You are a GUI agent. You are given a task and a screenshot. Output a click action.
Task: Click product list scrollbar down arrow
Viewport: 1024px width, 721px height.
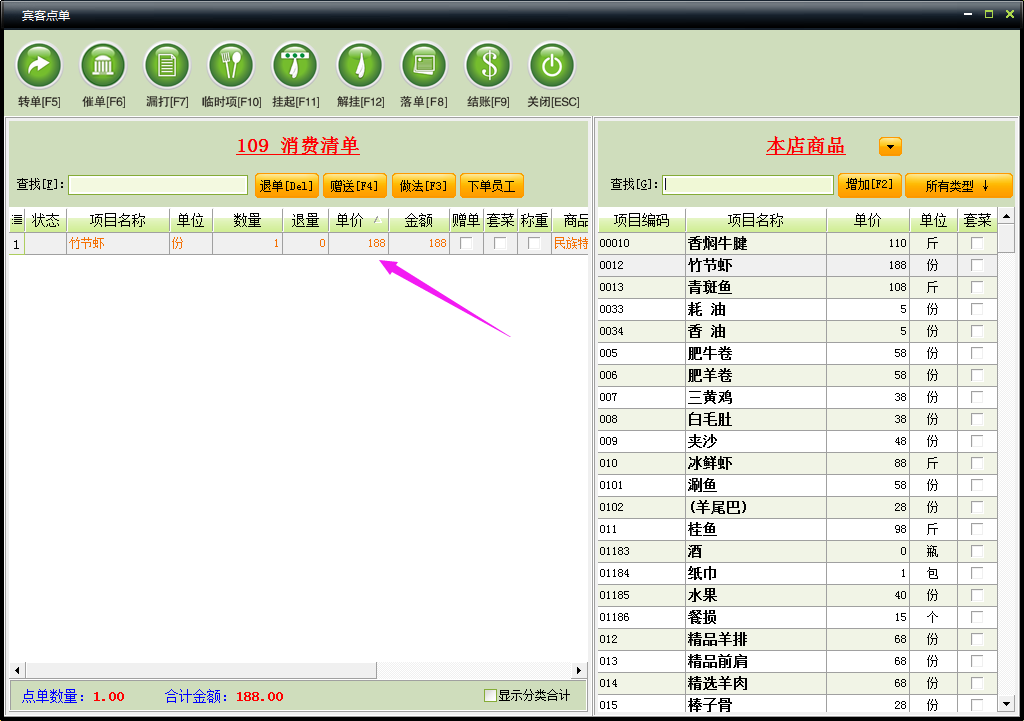point(1006,703)
